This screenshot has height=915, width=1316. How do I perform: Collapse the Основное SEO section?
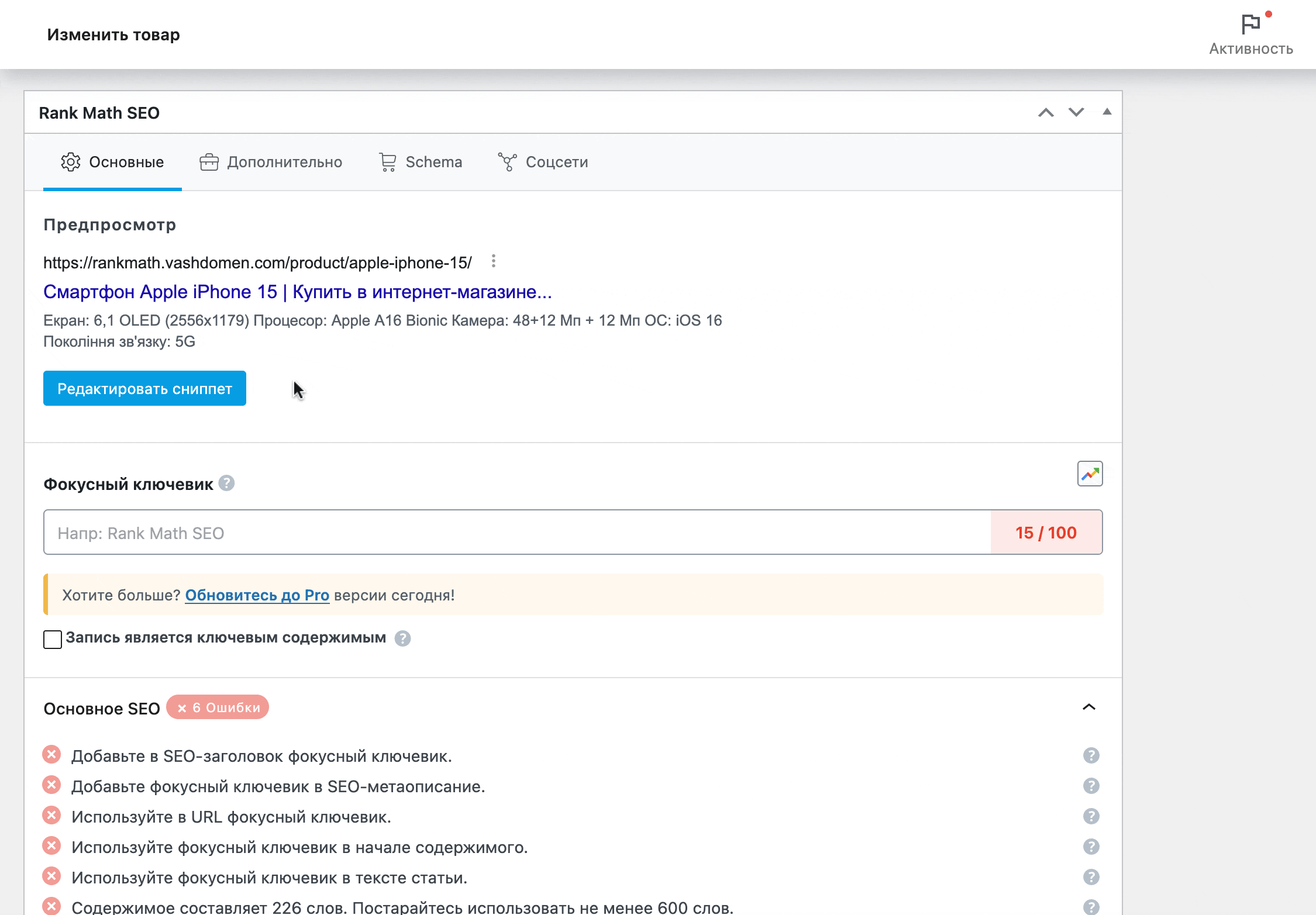(1089, 707)
